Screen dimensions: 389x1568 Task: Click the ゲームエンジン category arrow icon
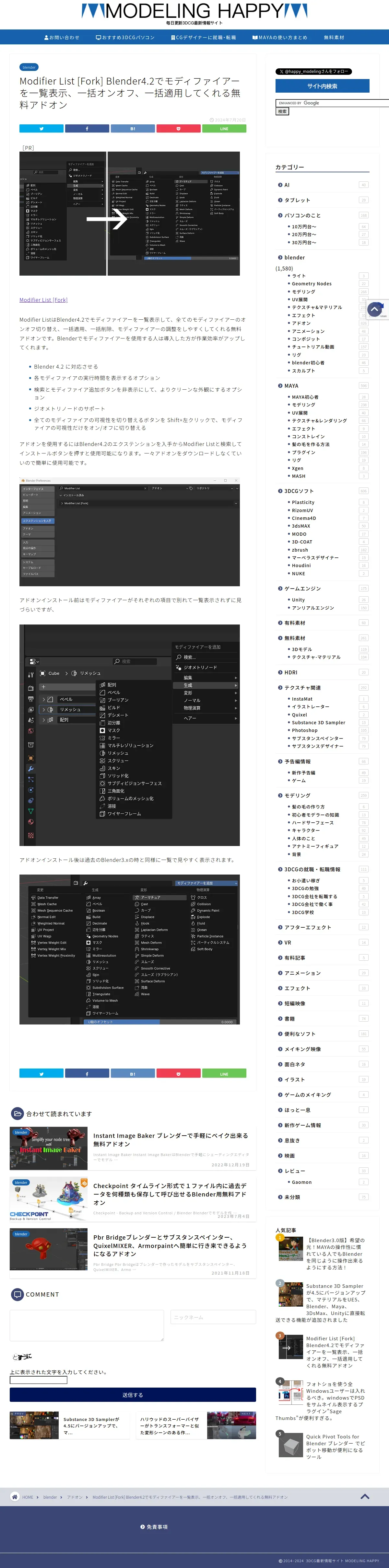tap(280, 589)
